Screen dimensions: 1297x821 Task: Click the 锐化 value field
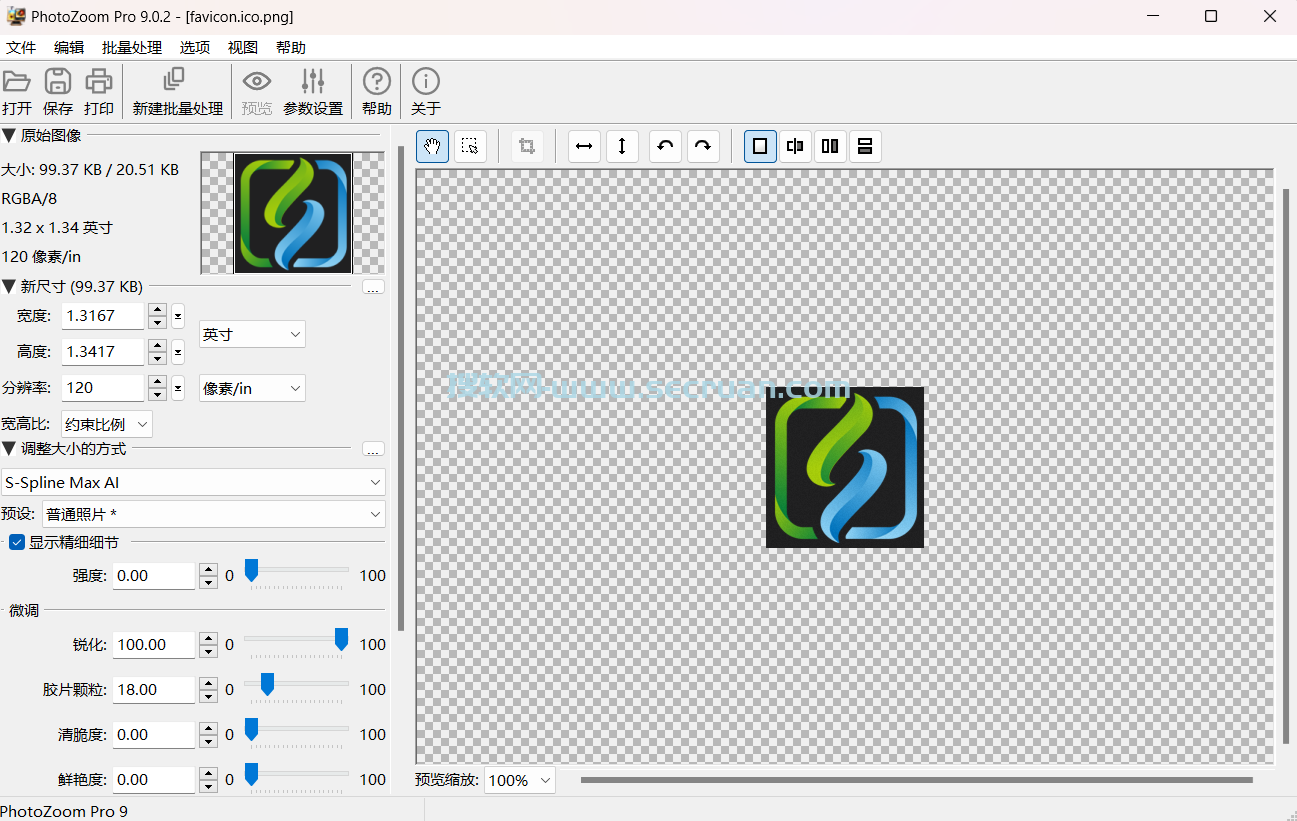click(x=154, y=645)
